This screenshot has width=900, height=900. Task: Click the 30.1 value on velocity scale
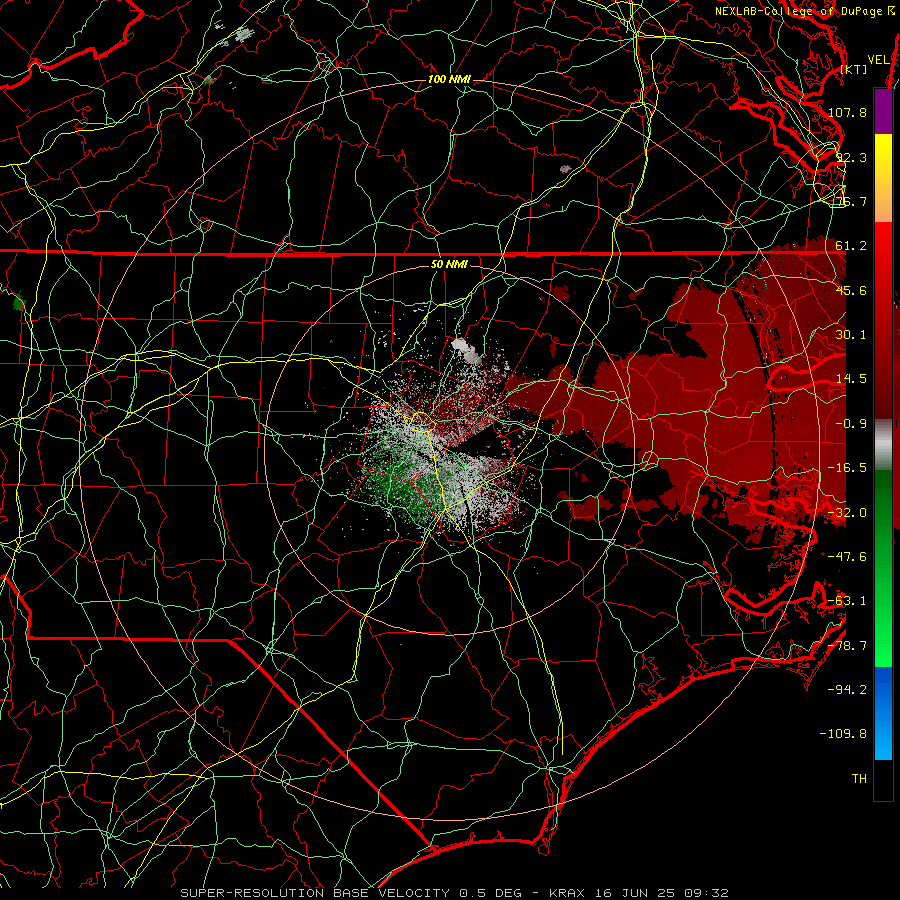coord(851,335)
